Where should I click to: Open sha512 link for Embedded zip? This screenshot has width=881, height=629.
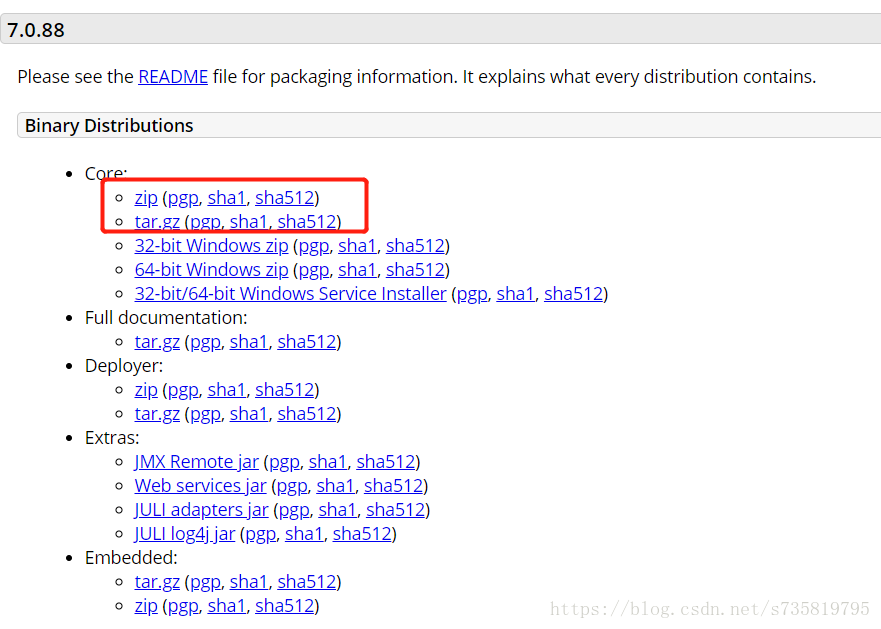(x=284, y=606)
